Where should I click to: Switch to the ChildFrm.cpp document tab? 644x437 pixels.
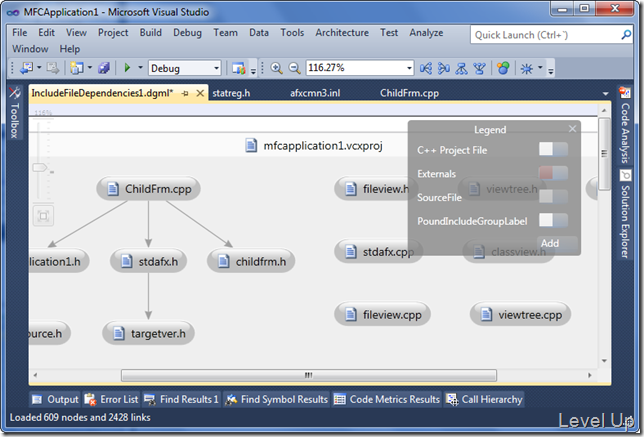point(409,93)
